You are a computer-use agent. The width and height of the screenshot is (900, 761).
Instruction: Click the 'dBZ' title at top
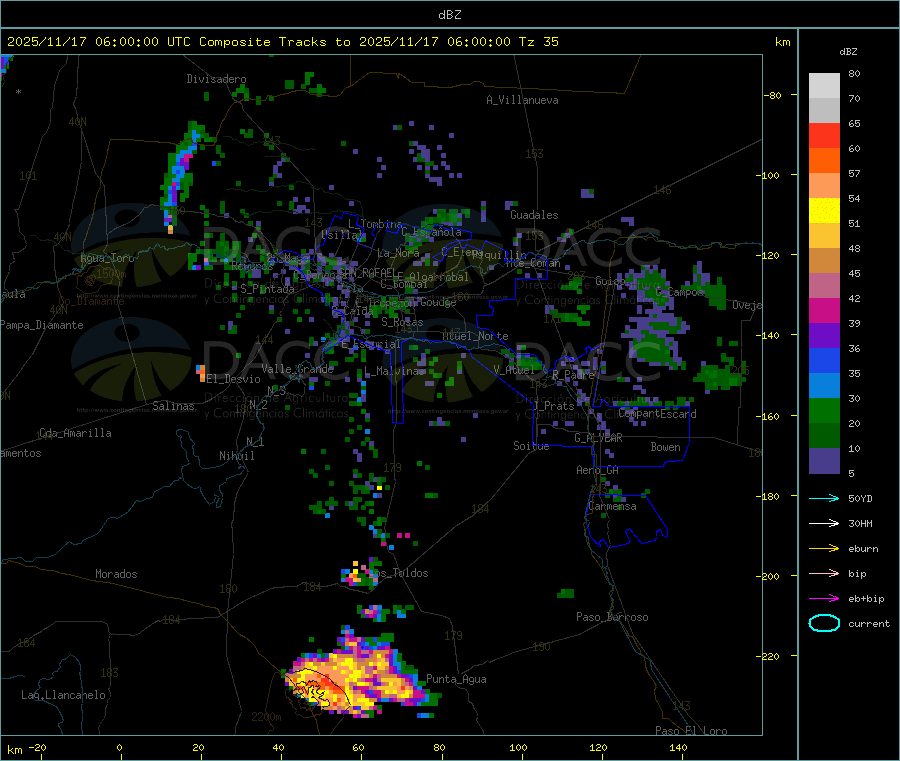[449, 15]
